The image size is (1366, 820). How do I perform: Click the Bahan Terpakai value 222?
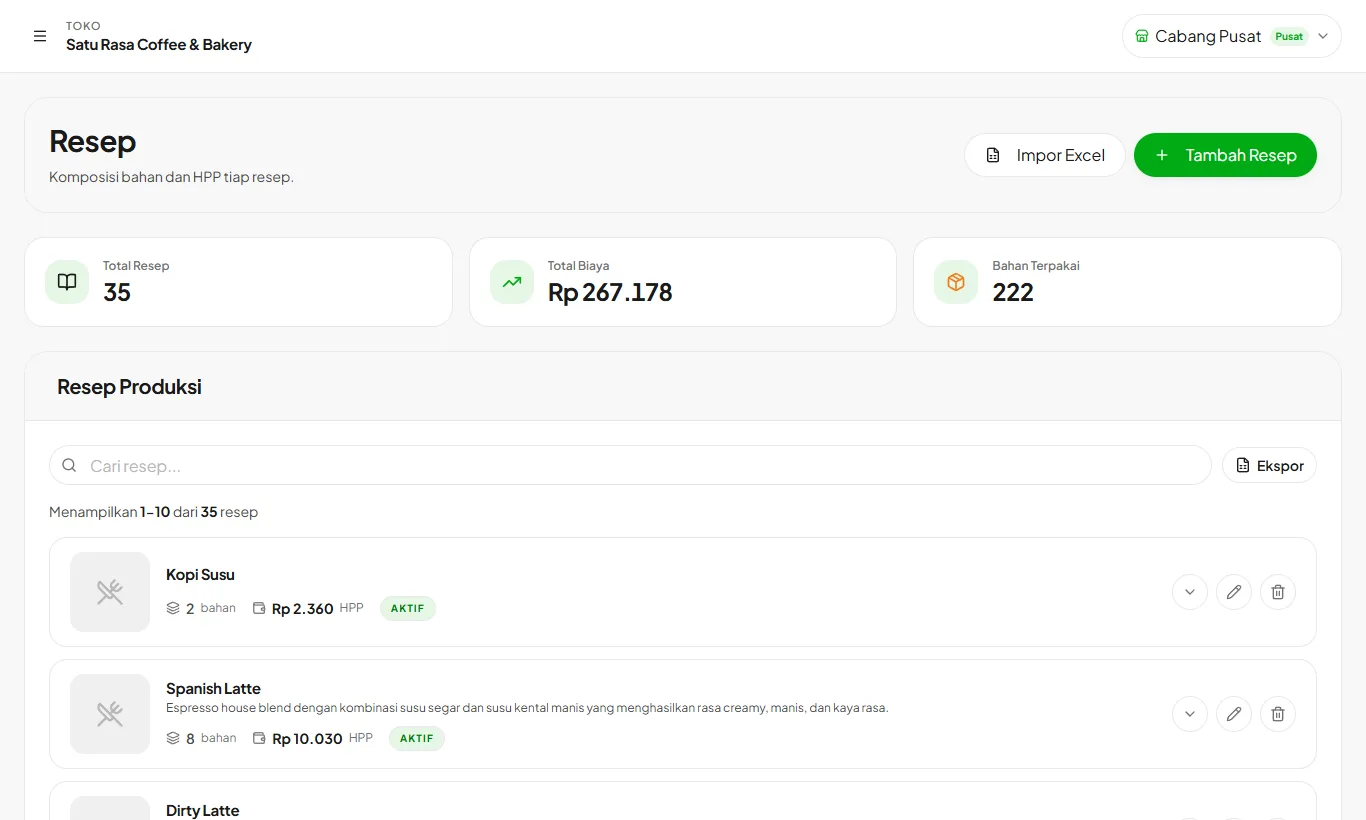coord(1013,292)
